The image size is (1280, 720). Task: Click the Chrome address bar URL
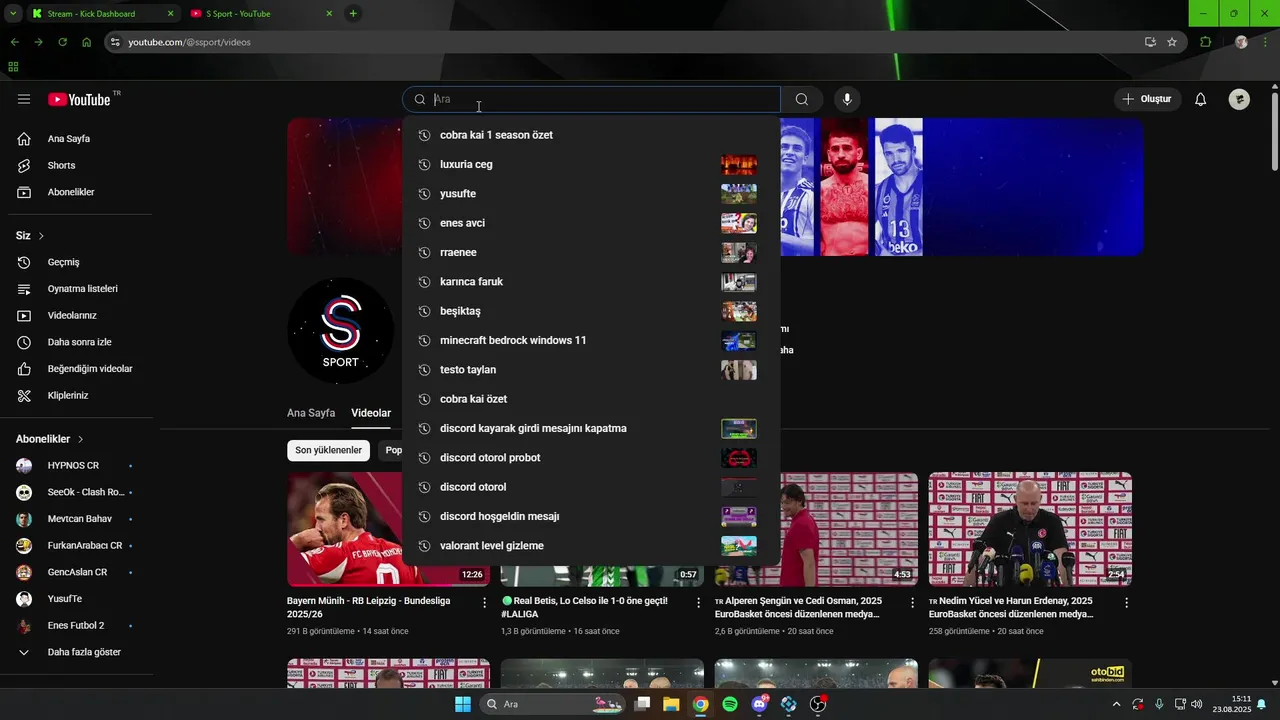click(190, 42)
